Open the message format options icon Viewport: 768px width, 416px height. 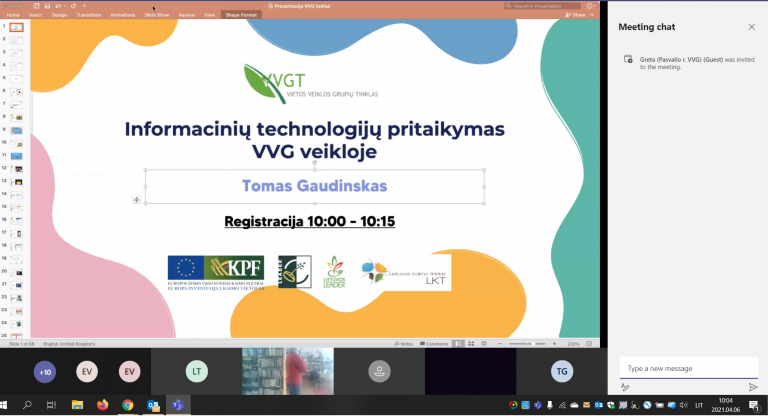625,387
